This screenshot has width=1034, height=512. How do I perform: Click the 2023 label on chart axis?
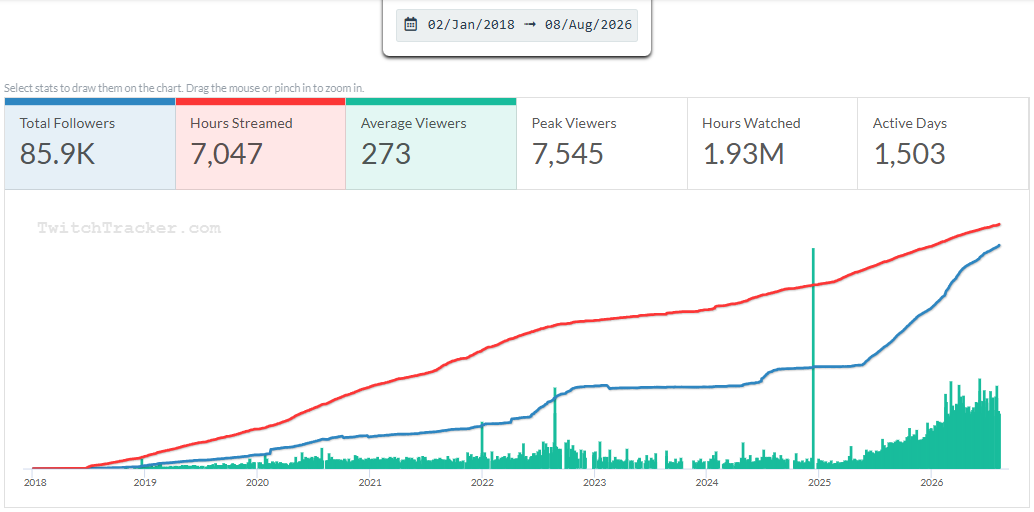(x=594, y=482)
